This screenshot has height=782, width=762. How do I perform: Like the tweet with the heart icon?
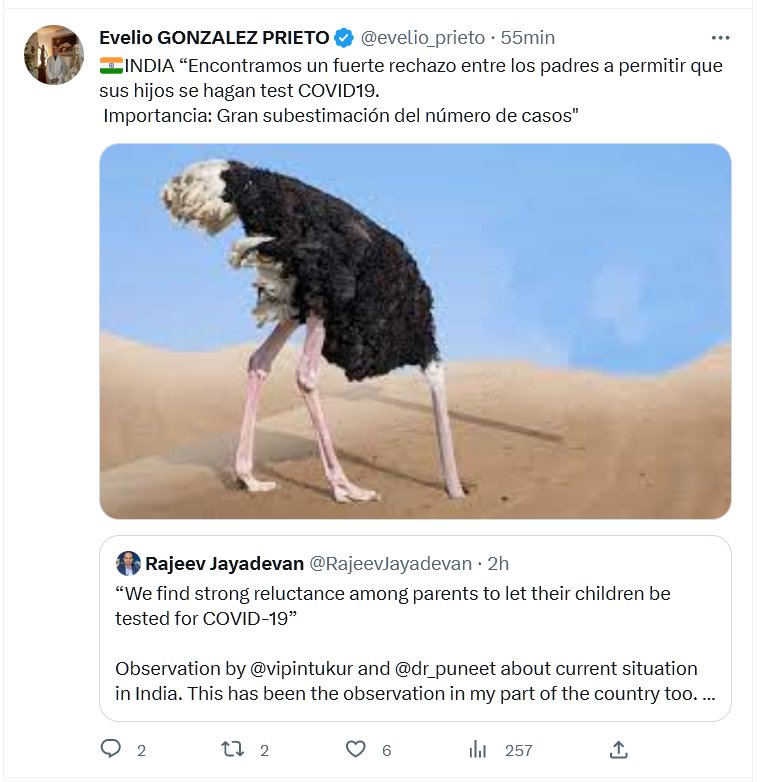coord(355,749)
